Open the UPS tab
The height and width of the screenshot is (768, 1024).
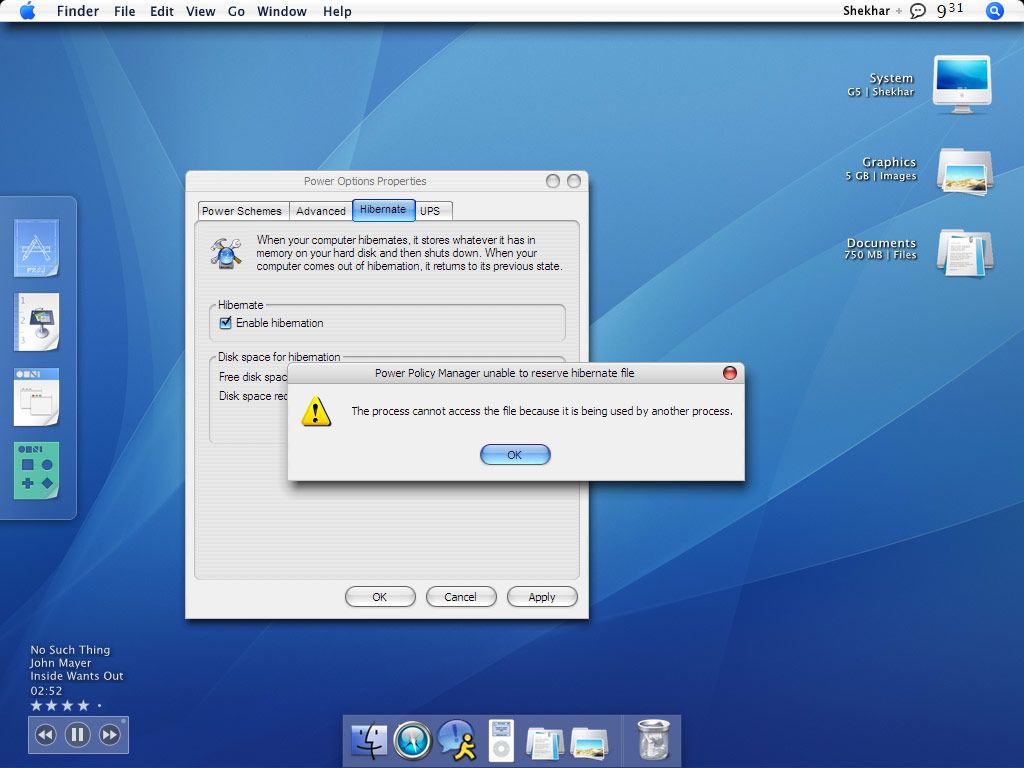(430, 211)
